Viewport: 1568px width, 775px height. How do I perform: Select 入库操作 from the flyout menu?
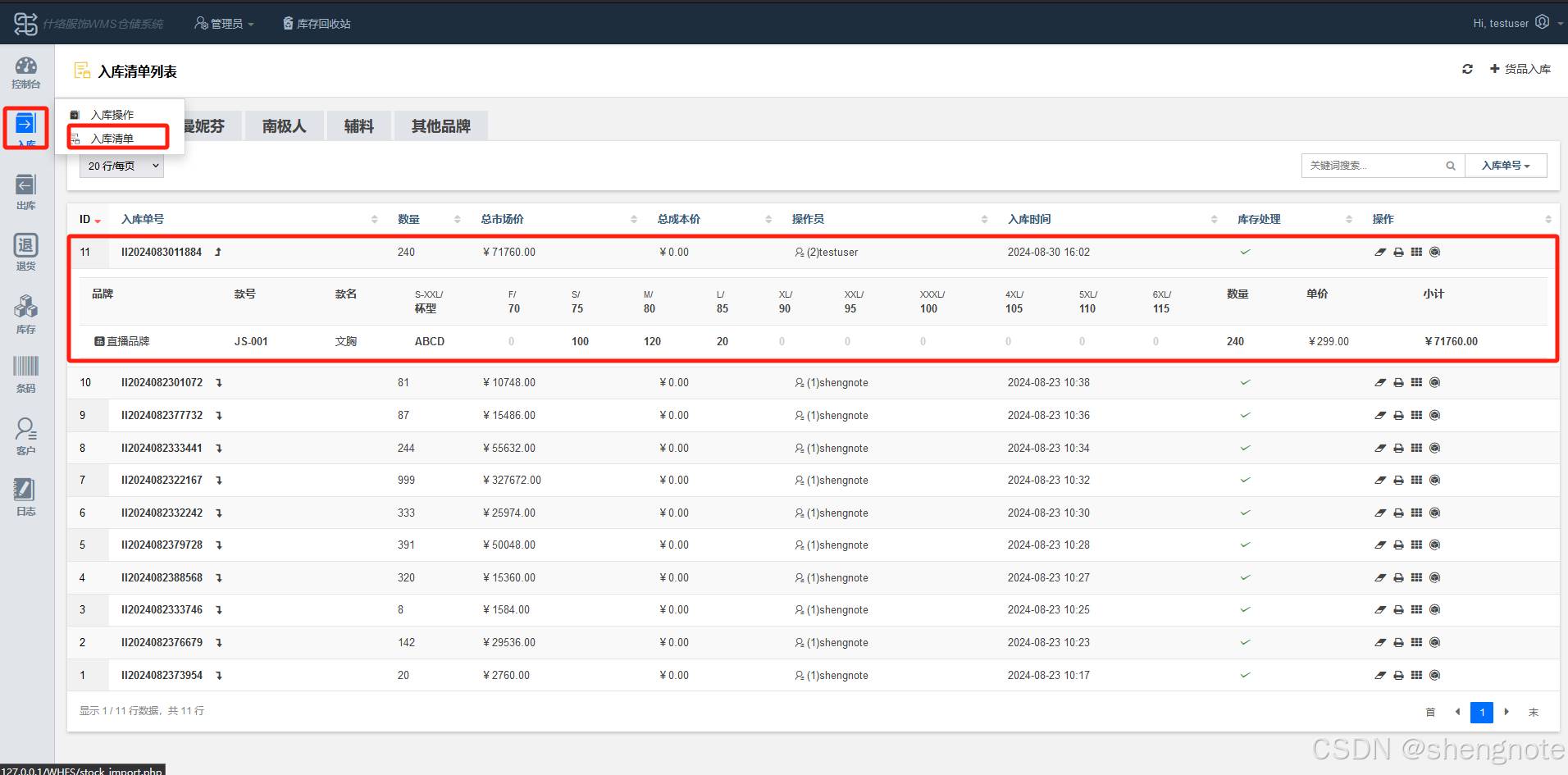(x=112, y=115)
